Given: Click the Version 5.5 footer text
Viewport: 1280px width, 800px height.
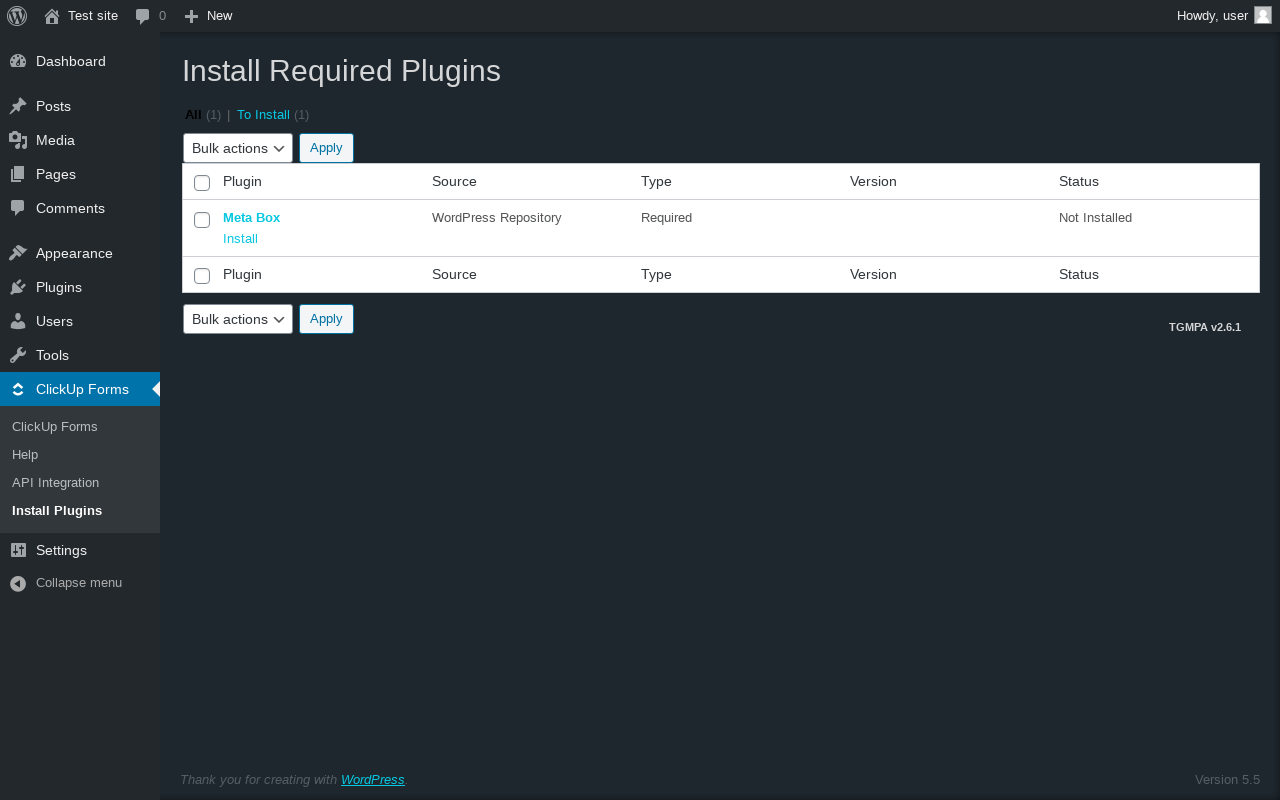Looking at the screenshot, I should point(1227,780).
